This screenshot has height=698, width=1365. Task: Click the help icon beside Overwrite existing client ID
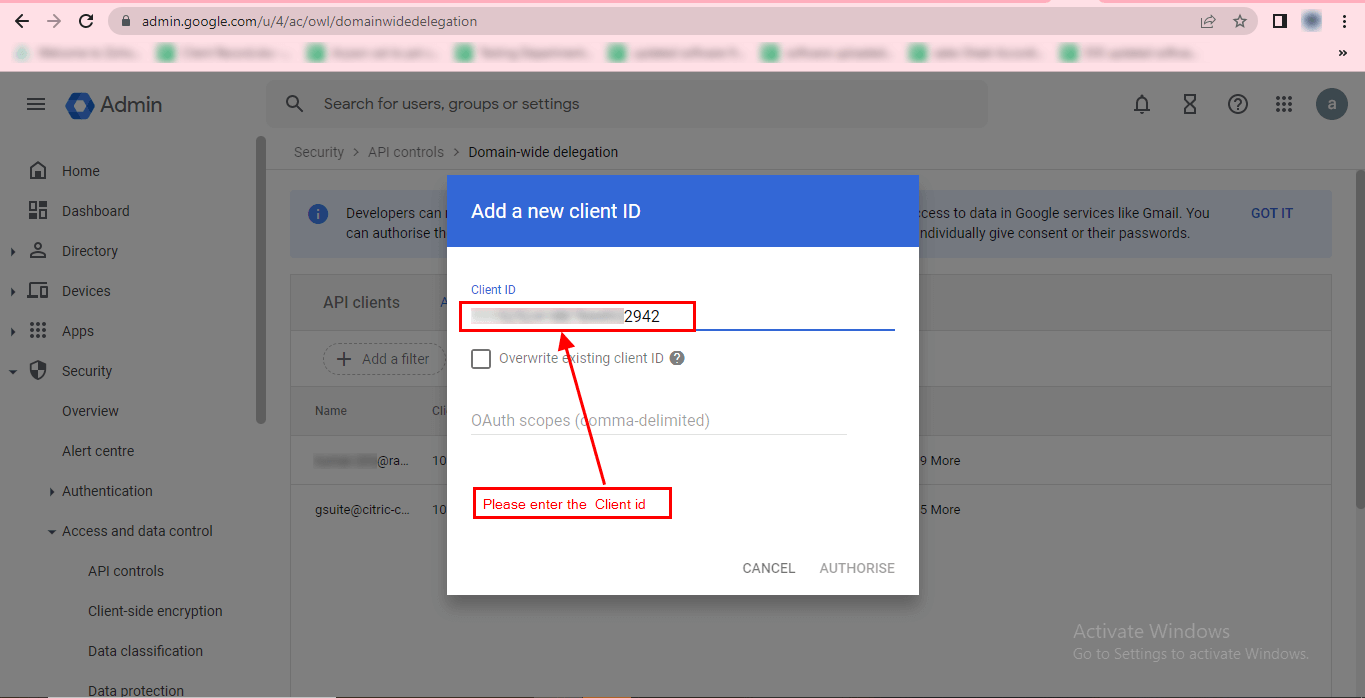pyautogui.click(x=677, y=358)
